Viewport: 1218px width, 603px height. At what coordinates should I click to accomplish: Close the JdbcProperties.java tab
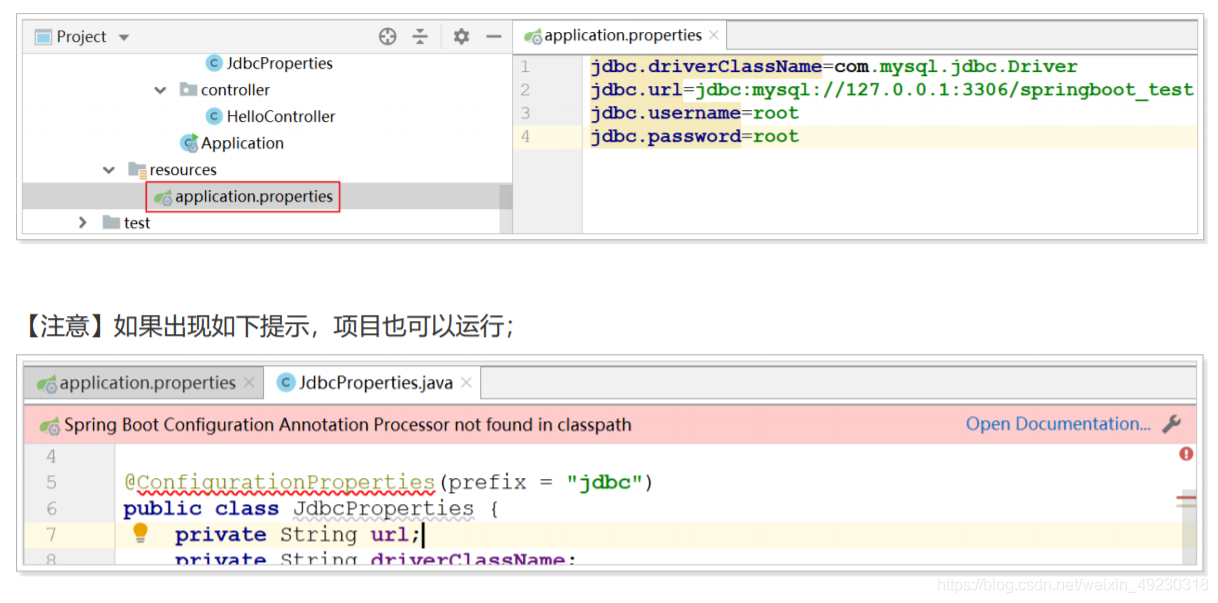pyautogui.click(x=466, y=383)
